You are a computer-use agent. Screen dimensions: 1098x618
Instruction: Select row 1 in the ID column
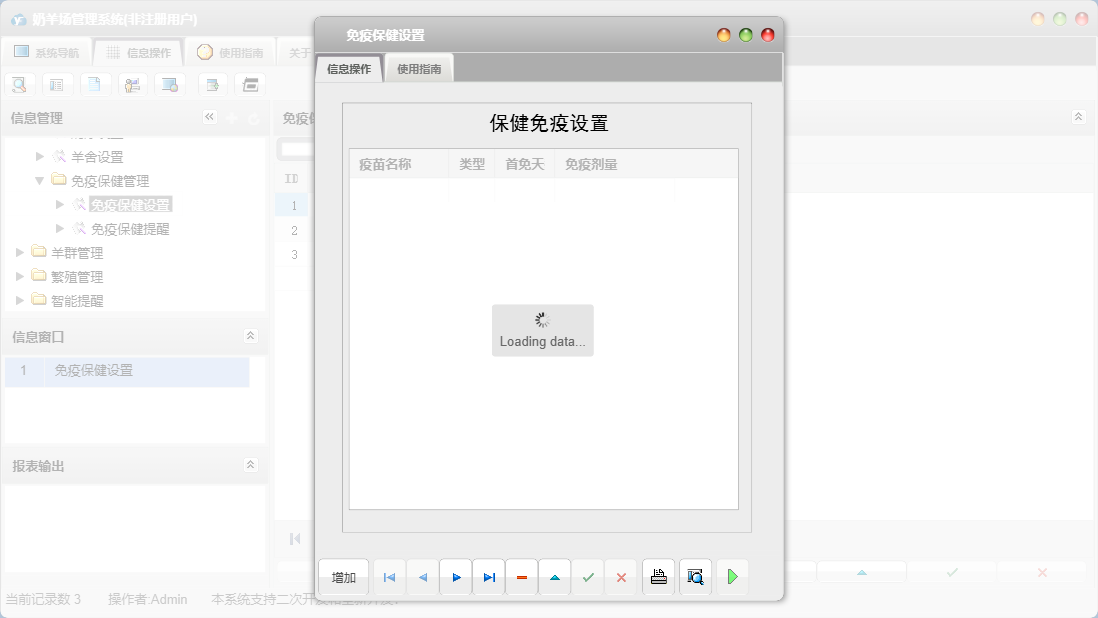pyautogui.click(x=292, y=205)
